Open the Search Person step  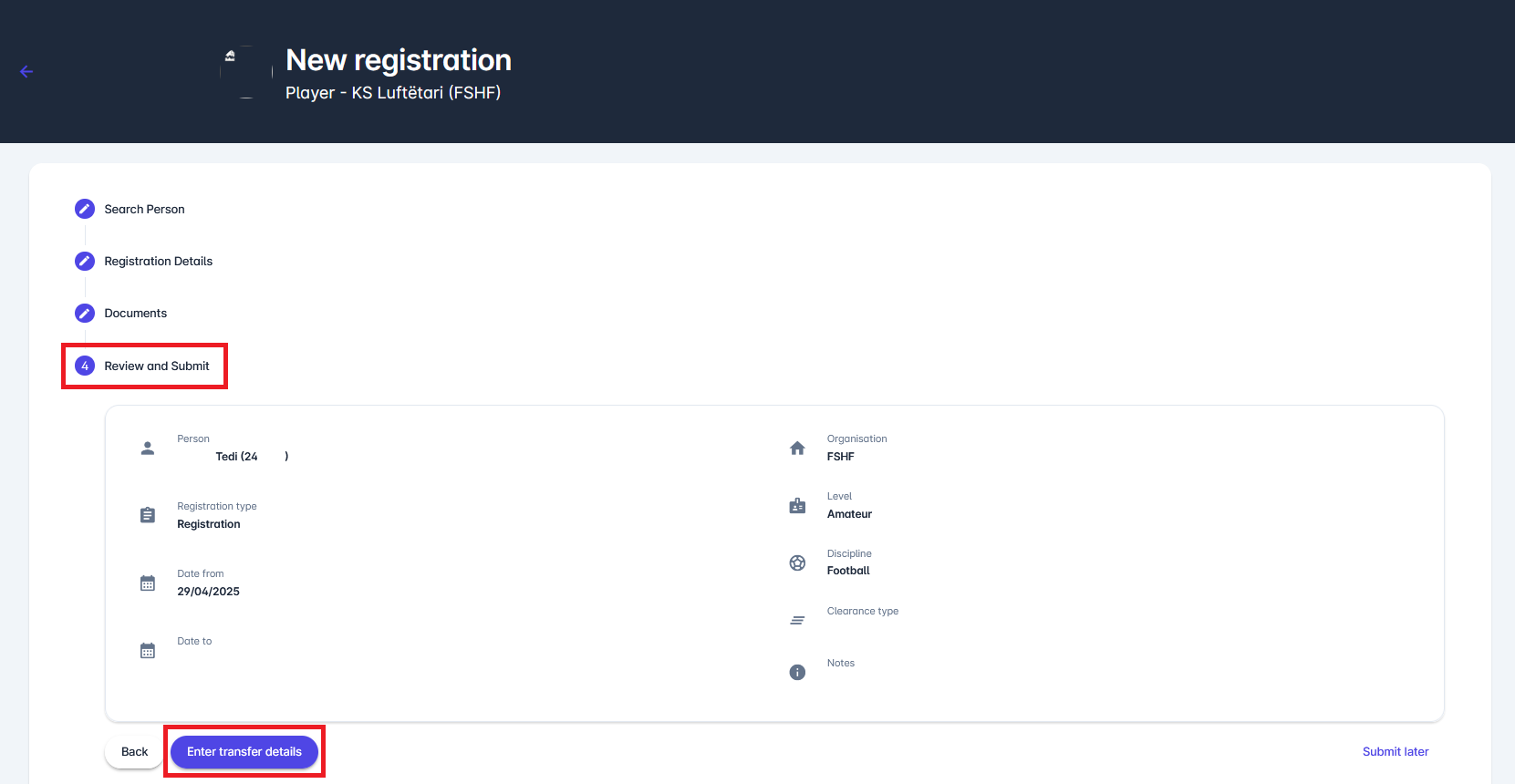[x=144, y=210]
